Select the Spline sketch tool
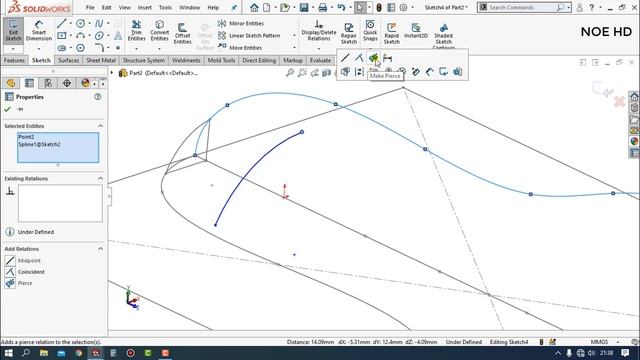640x360 pixels. point(99,24)
